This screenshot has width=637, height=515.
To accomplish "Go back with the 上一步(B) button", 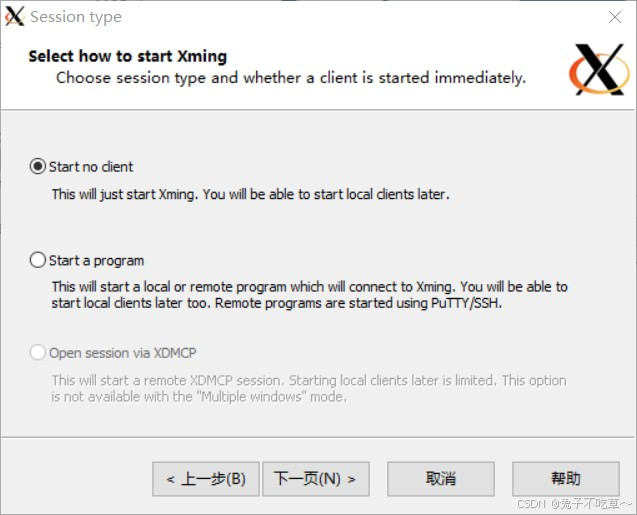I will (x=206, y=479).
